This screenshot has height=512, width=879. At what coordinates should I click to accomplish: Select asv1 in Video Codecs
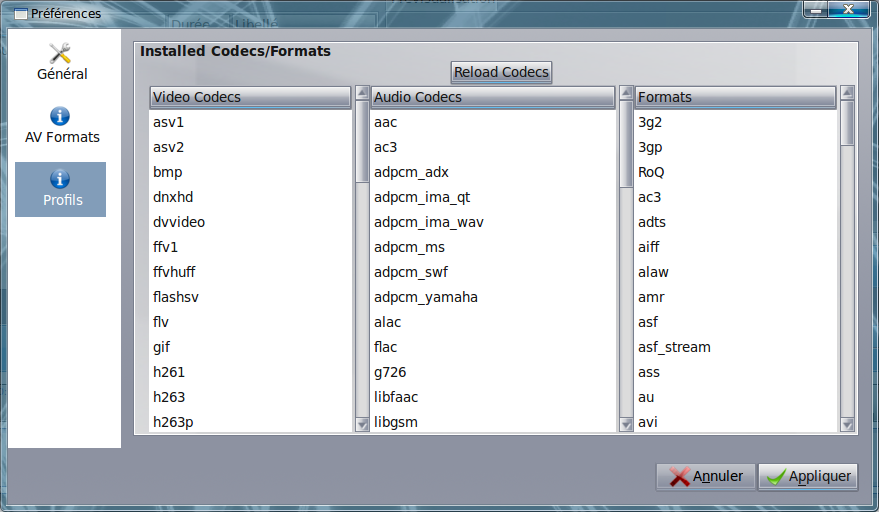coord(250,122)
